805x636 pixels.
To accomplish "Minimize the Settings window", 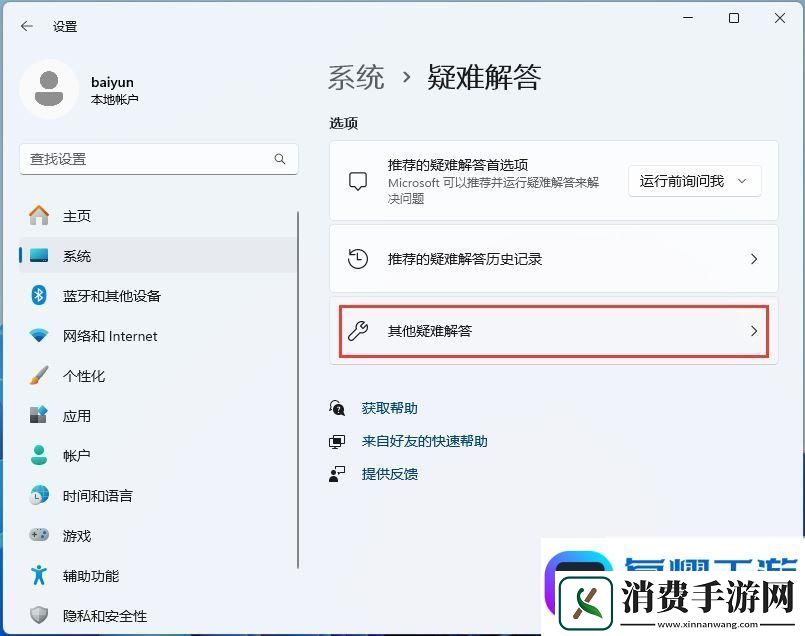I will (x=688, y=18).
